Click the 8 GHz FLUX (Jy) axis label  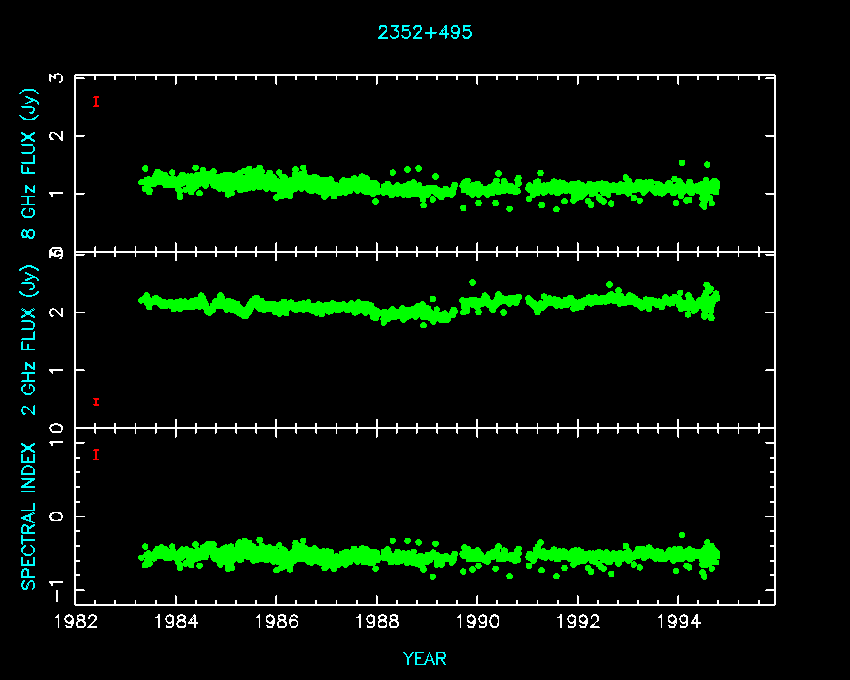coord(30,164)
